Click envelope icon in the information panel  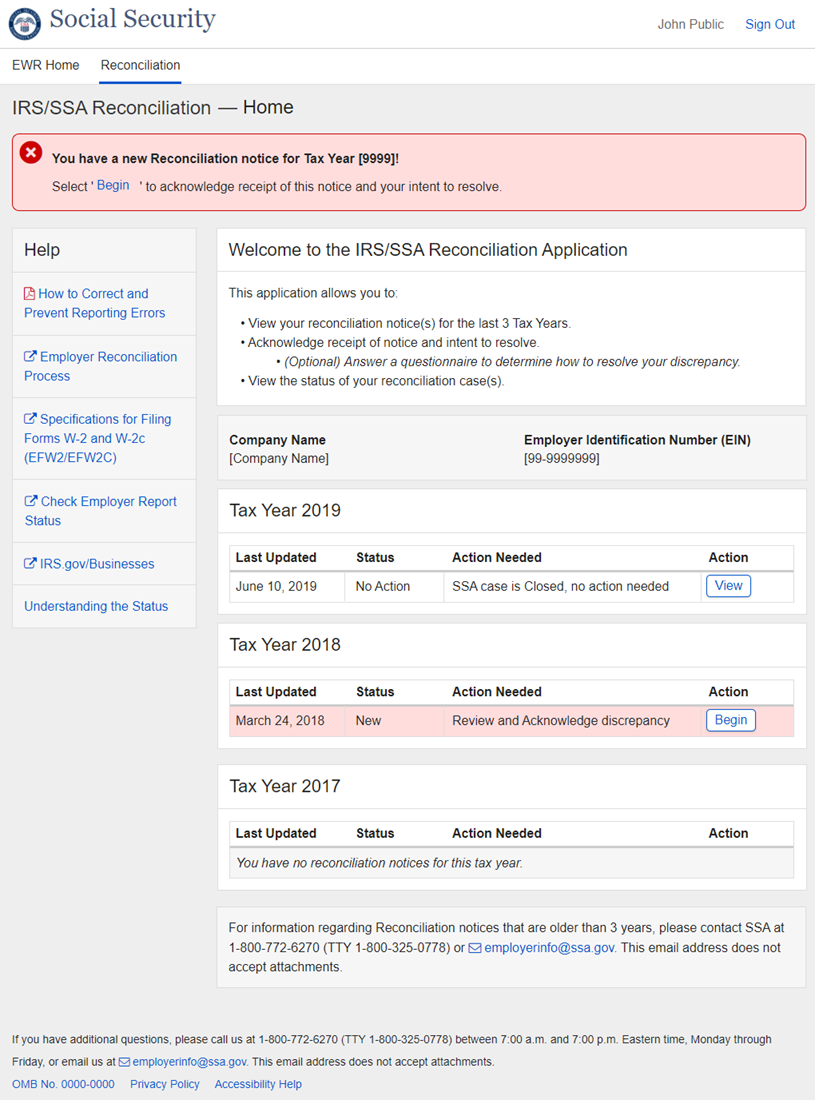(475, 948)
